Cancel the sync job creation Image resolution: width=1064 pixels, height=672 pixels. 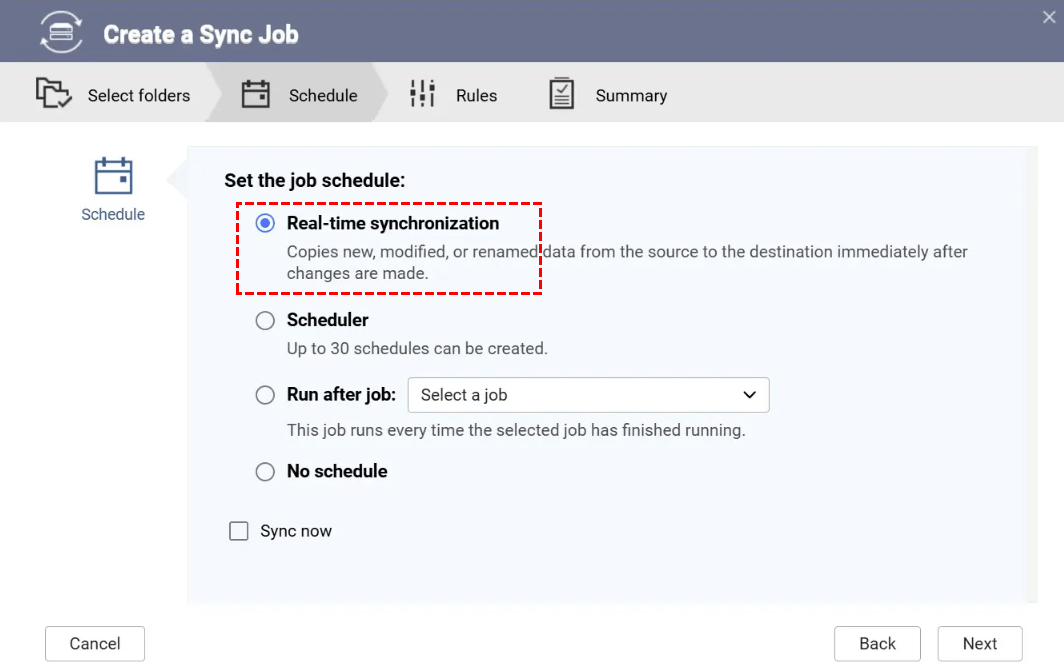click(95, 644)
